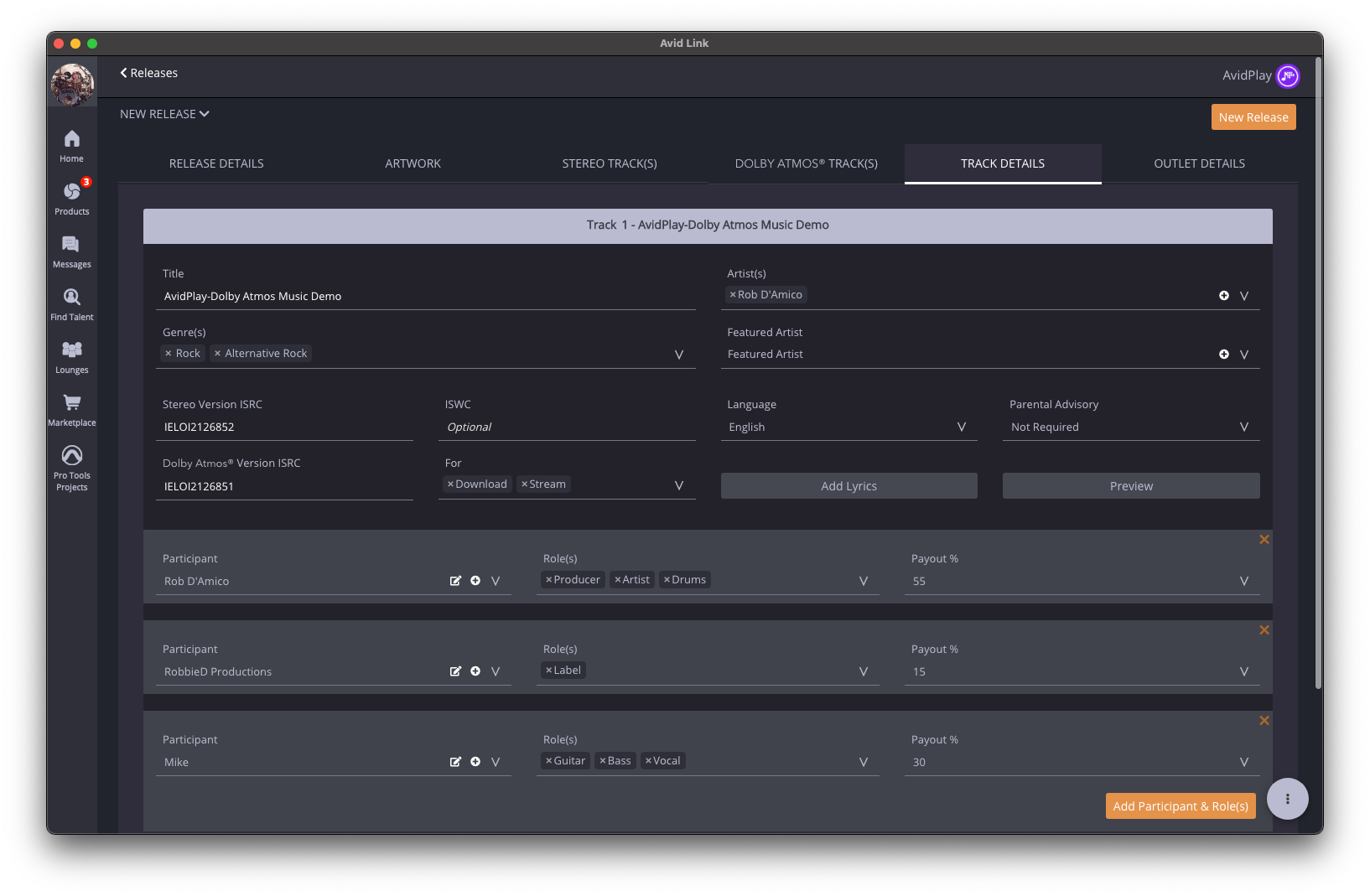Click the track Title input field
1370x896 pixels.
(x=426, y=297)
